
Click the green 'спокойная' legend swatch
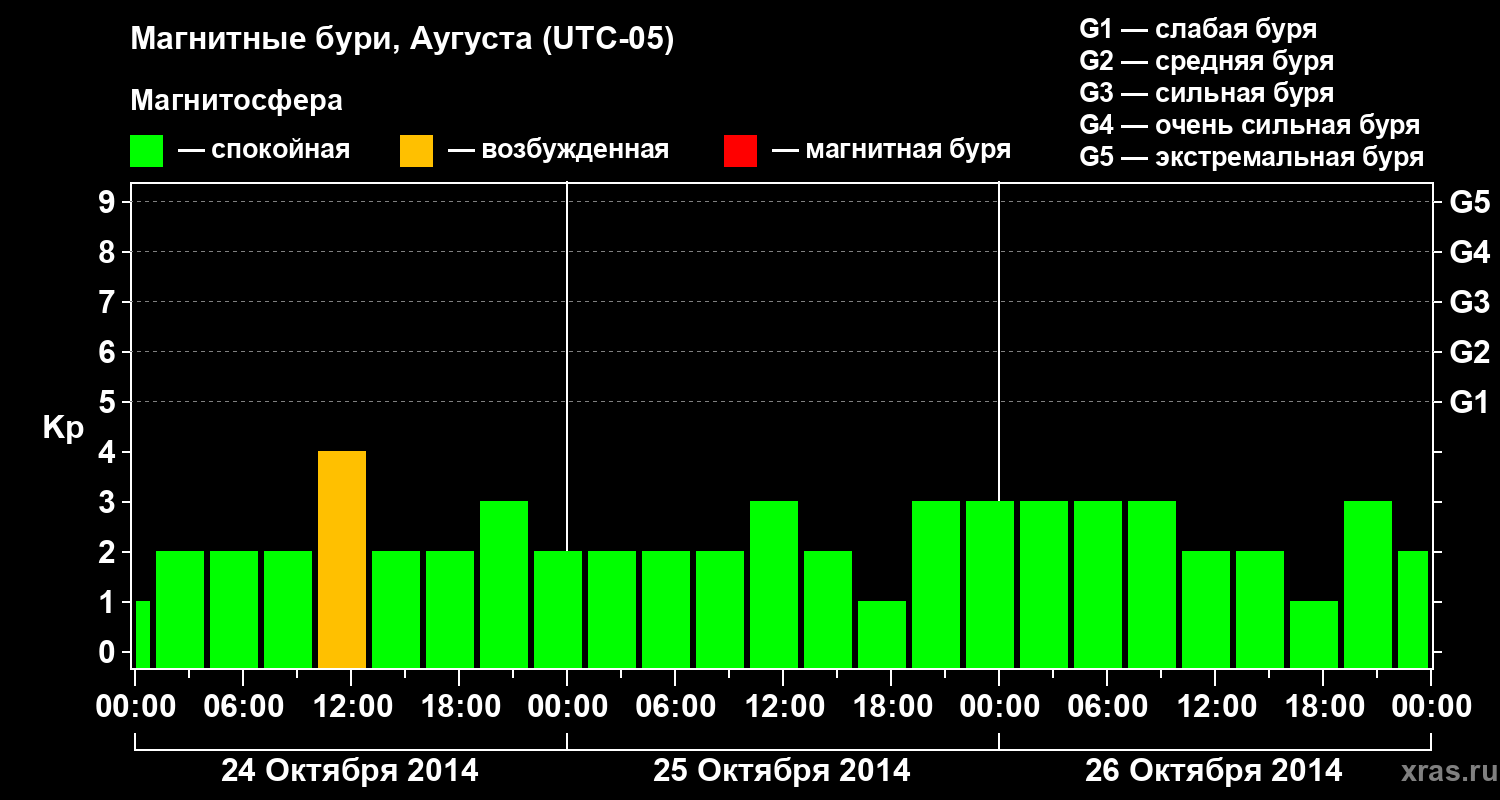click(x=147, y=150)
